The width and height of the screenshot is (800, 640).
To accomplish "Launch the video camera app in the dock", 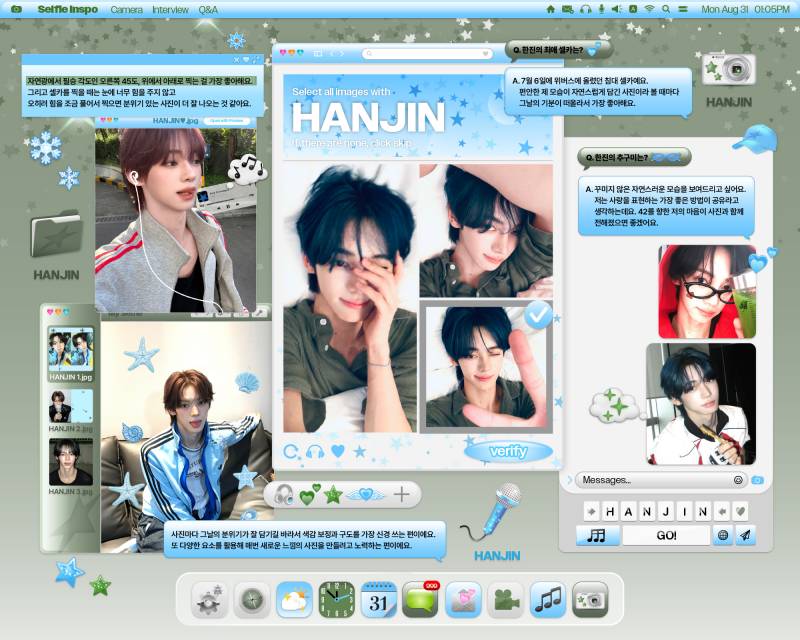I will point(506,600).
